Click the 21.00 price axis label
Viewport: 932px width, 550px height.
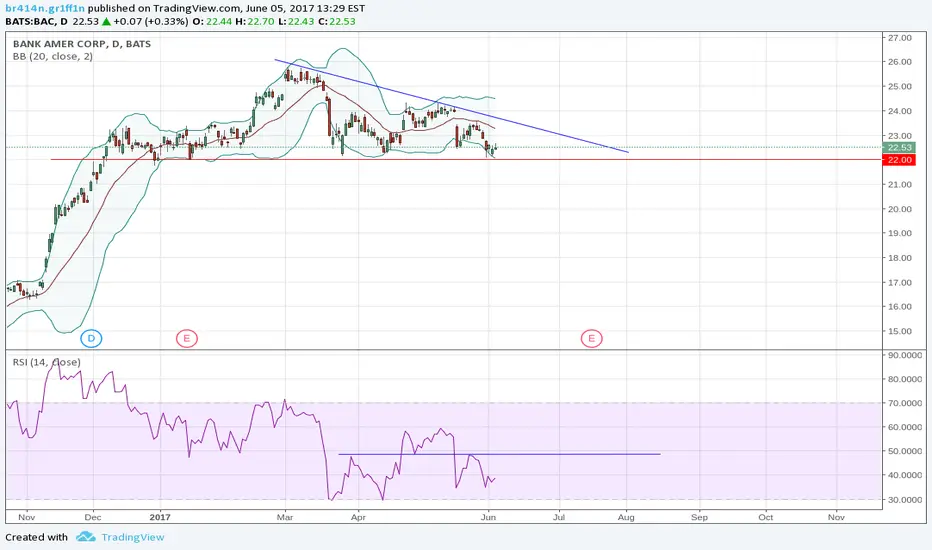pos(899,184)
